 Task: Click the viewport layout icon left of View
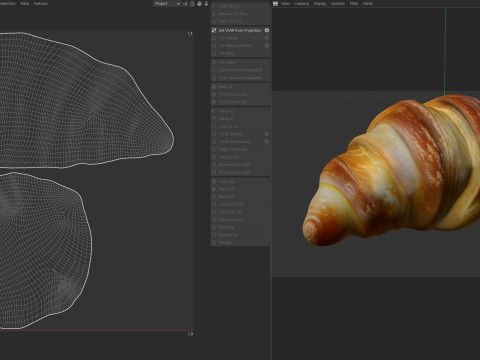point(275,4)
